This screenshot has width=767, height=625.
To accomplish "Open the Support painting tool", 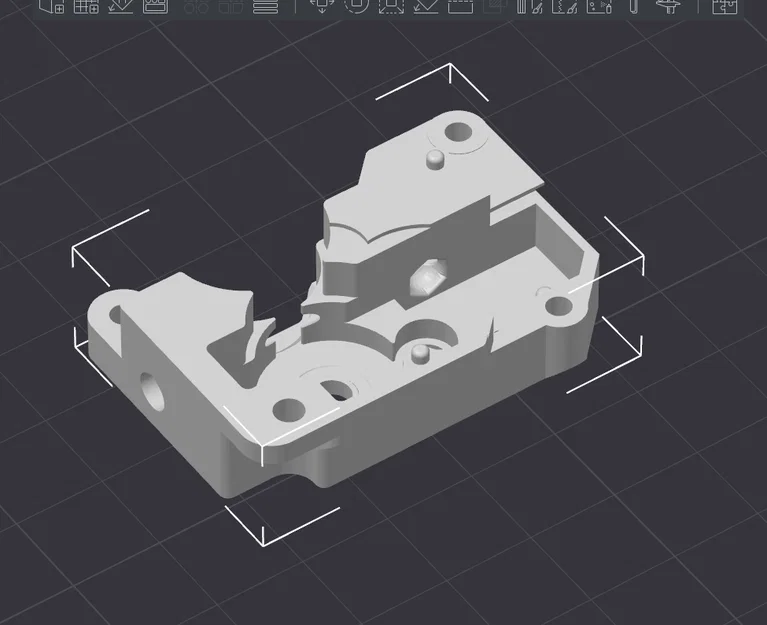I will click(x=530, y=6).
